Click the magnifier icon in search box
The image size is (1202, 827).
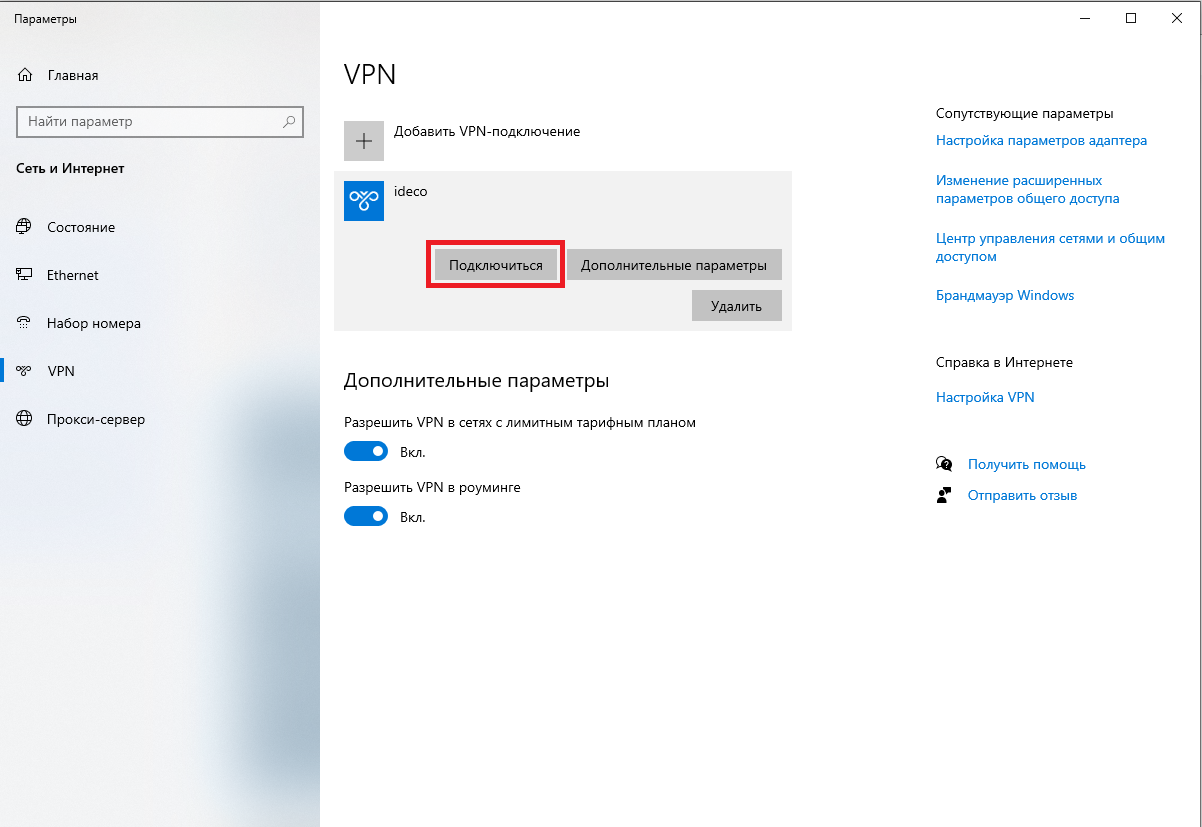pos(290,122)
